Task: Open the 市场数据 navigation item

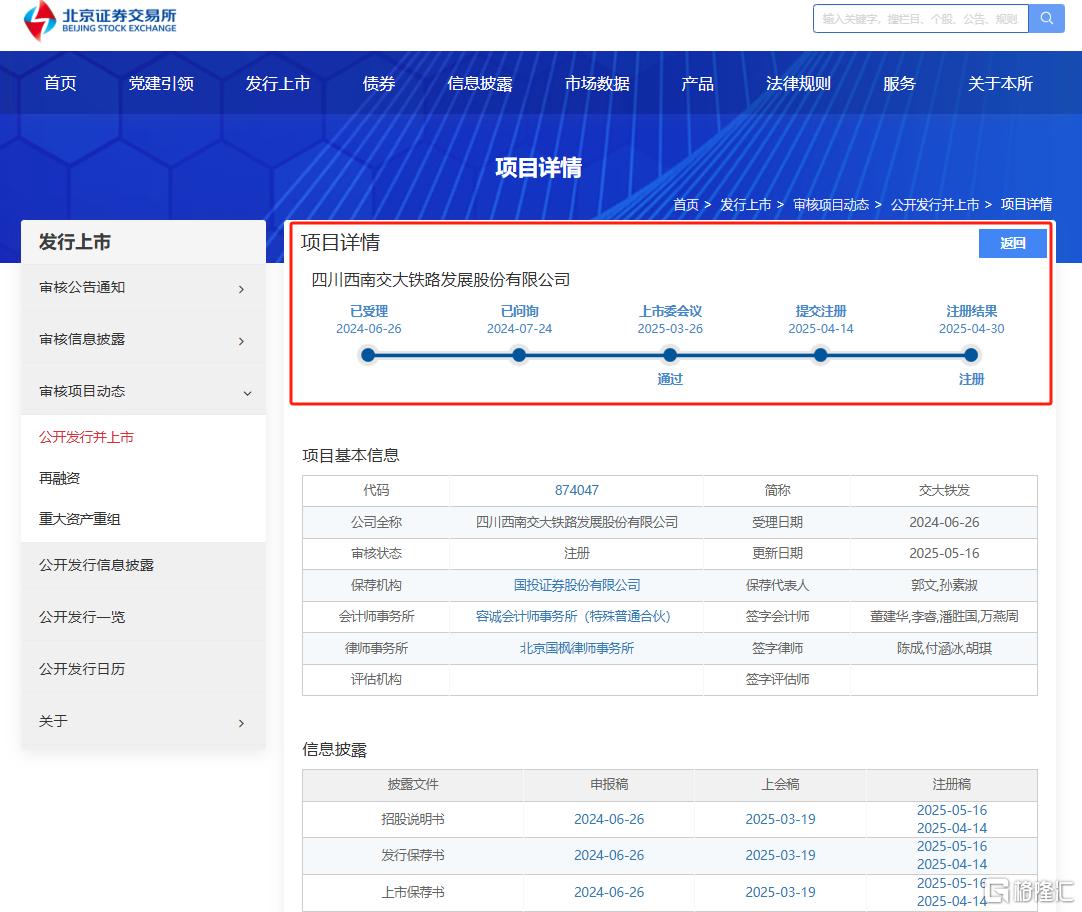Action: (x=597, y=83)
